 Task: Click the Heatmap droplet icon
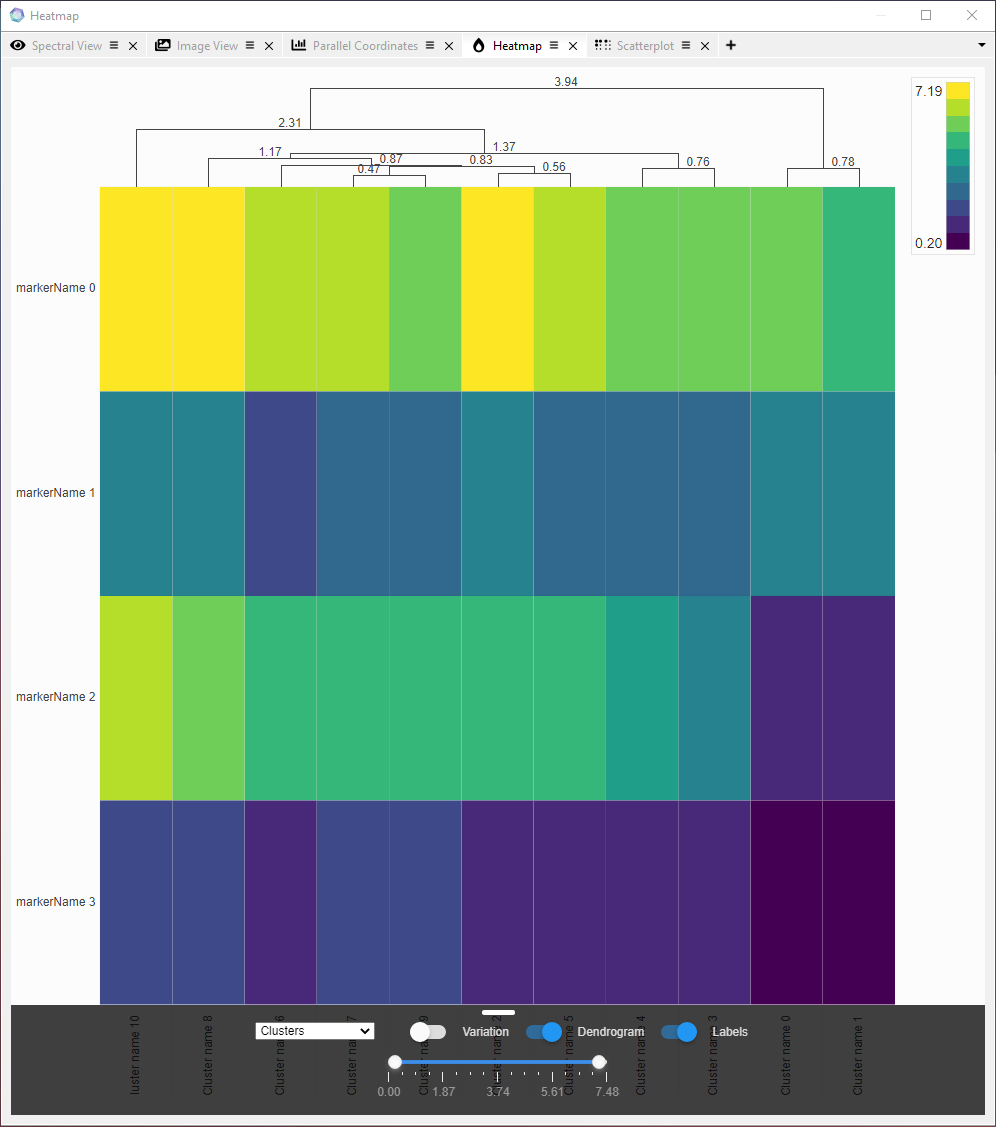coord(479,45)
